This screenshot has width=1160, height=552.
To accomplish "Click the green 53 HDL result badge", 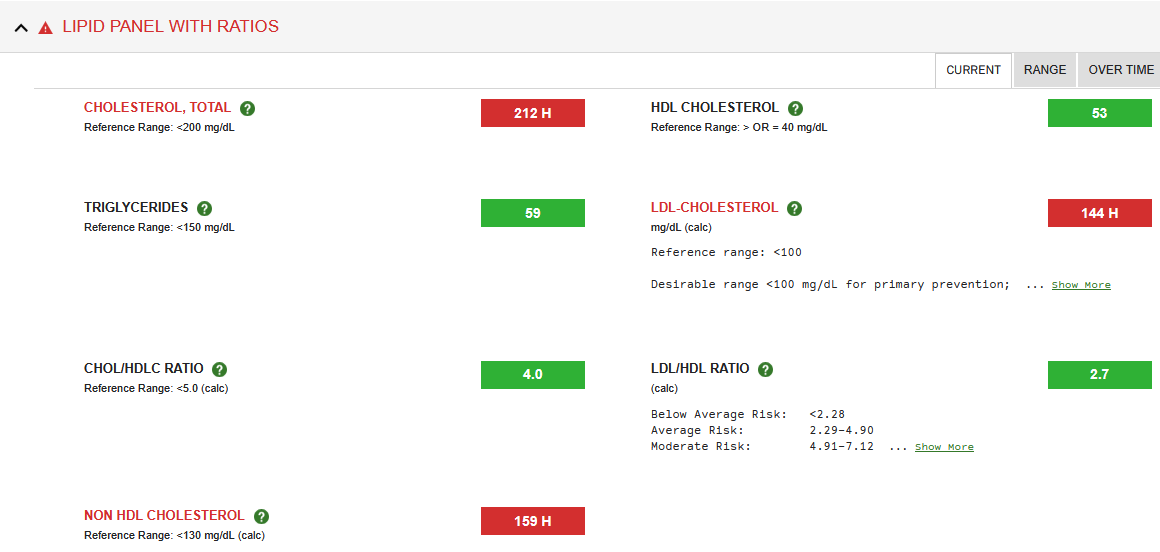I will tap(1099, 113).
